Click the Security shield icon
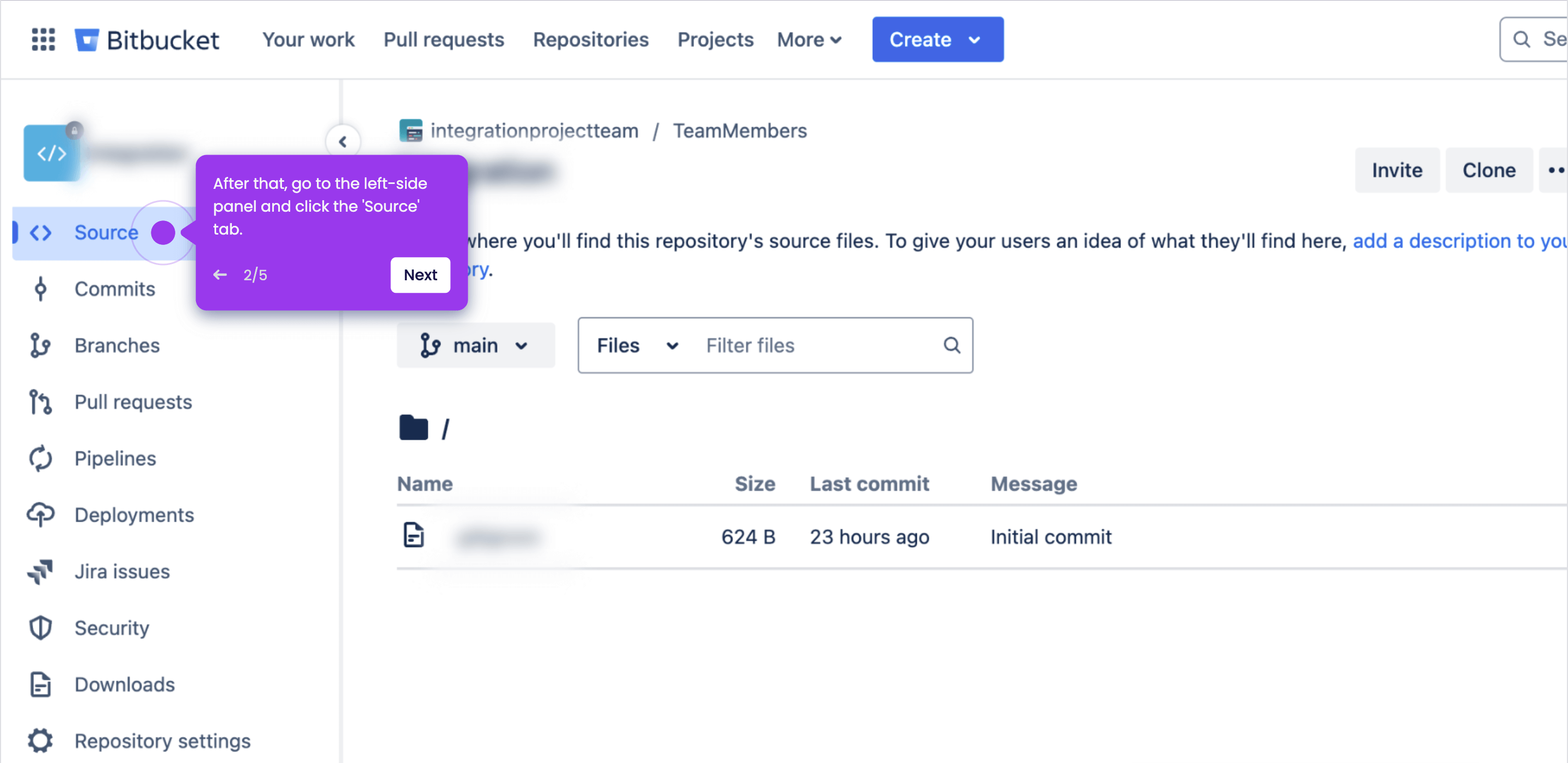1568x763 pixels. 41,628
